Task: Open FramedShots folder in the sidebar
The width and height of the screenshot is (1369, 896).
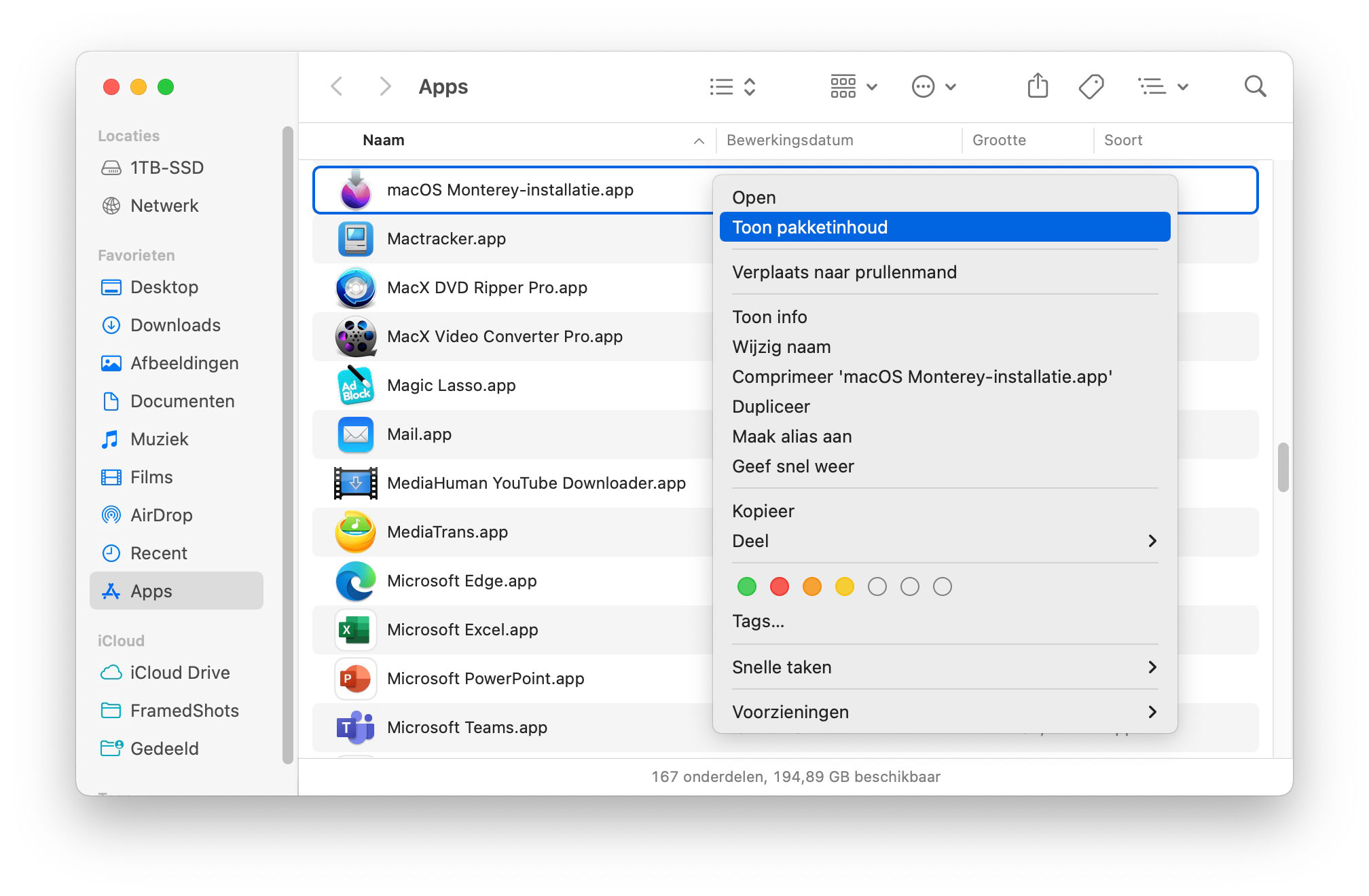Action: pos(177,711)
